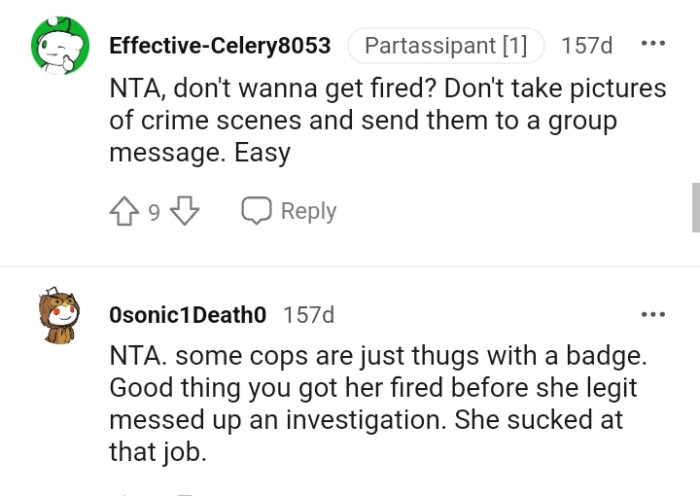Open more options for Effective-Celery8053's comment
700x496 pixels.
653,45
